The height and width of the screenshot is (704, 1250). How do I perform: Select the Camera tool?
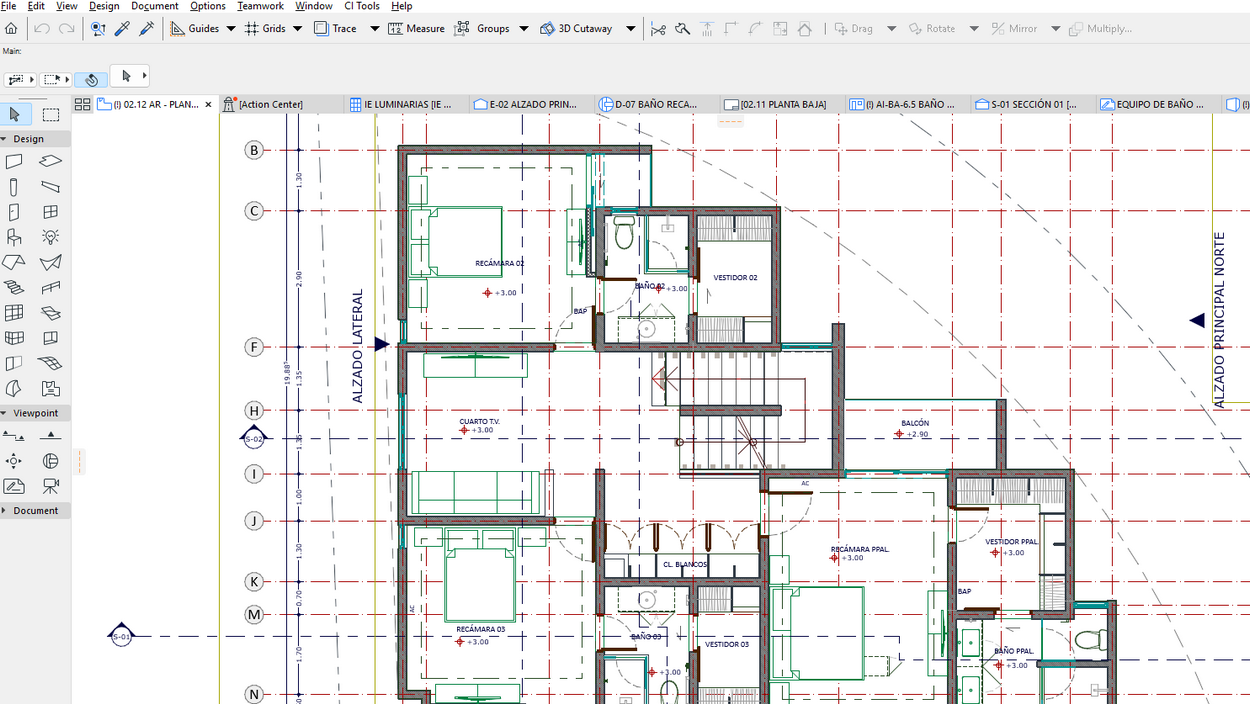[x=50, y=486]
